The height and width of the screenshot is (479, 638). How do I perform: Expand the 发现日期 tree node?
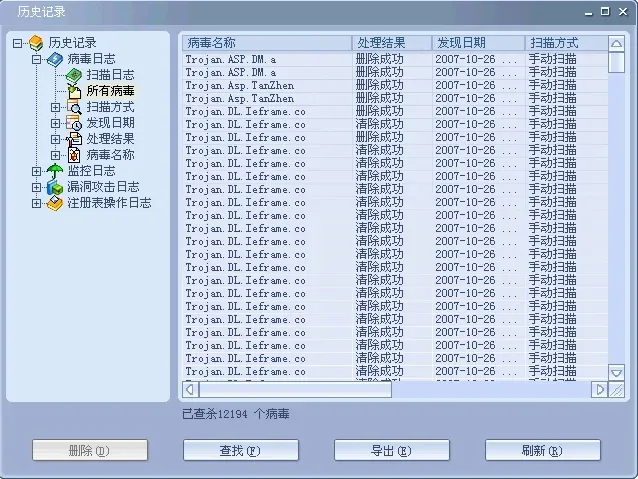pos(55,123)
